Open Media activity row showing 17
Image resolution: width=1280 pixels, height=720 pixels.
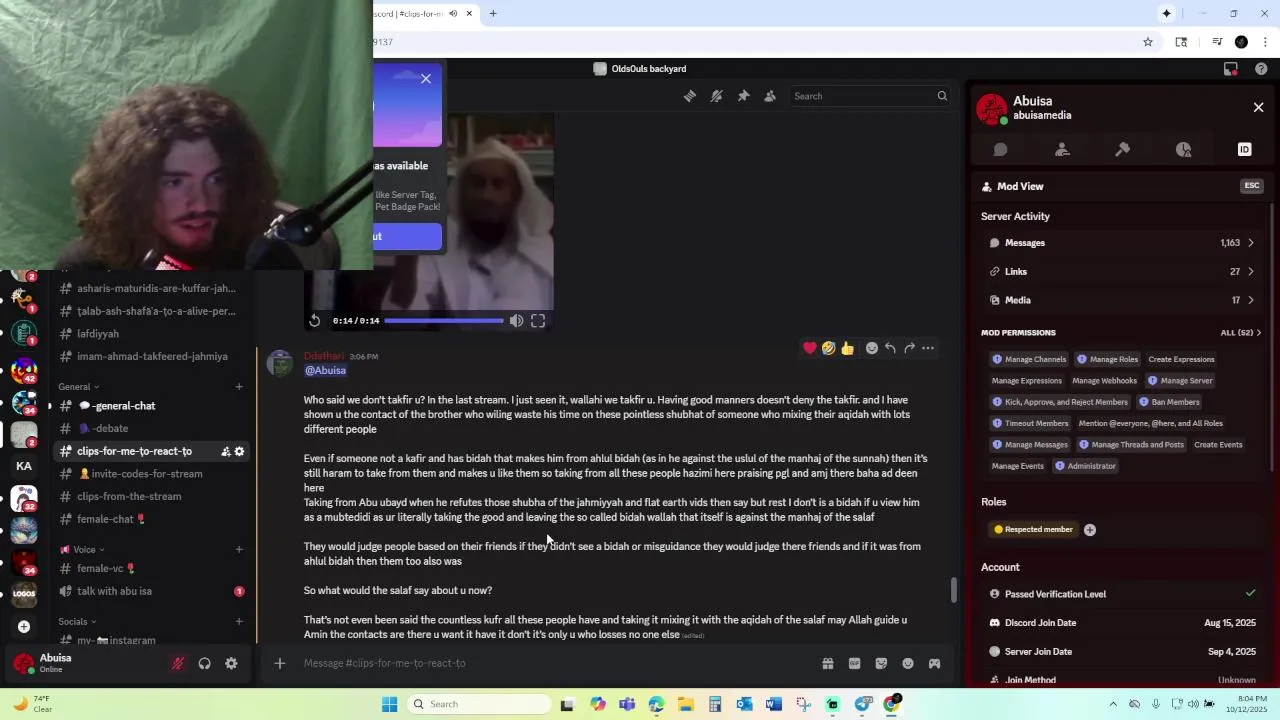click(x=1121, y=300)
